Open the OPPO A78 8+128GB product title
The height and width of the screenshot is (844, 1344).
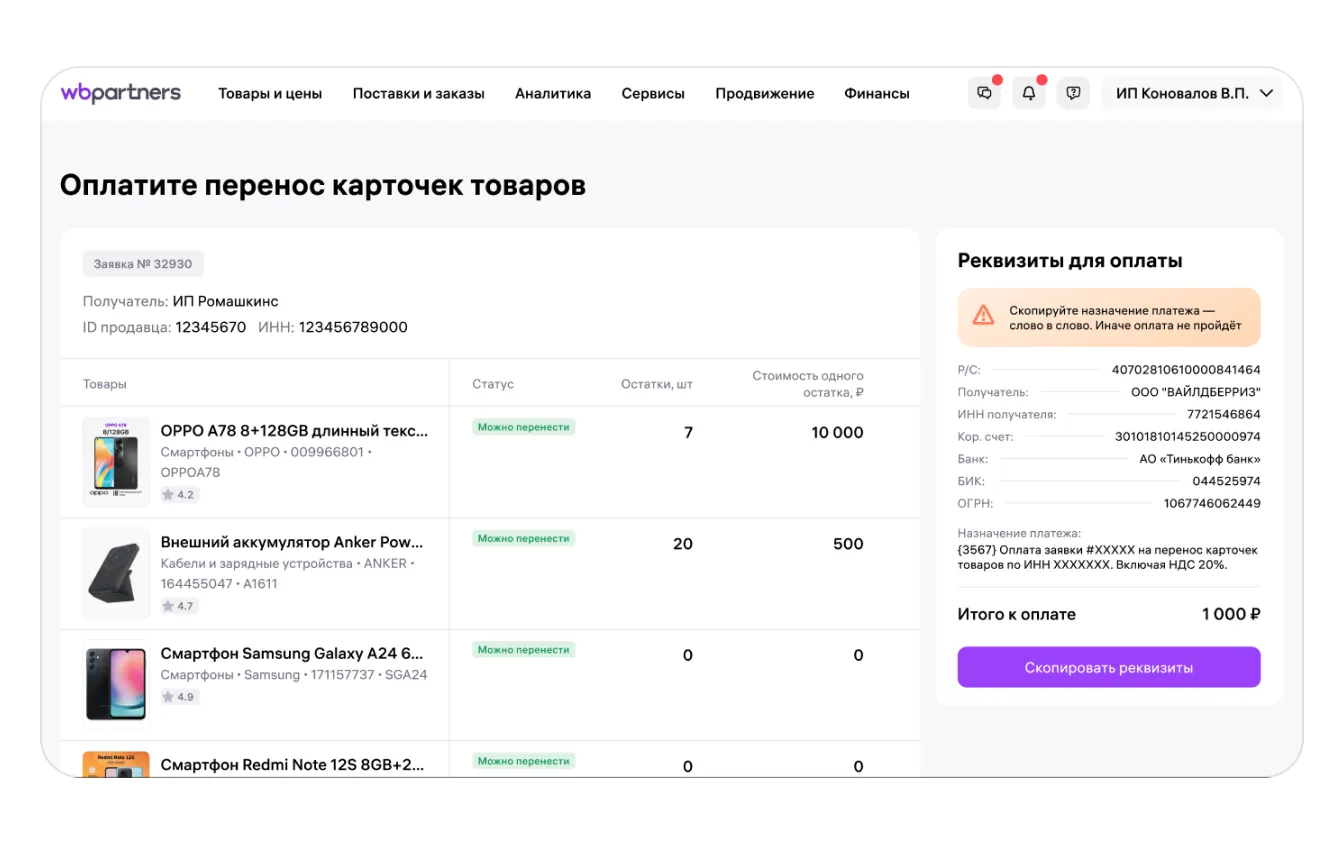[294, 431]
